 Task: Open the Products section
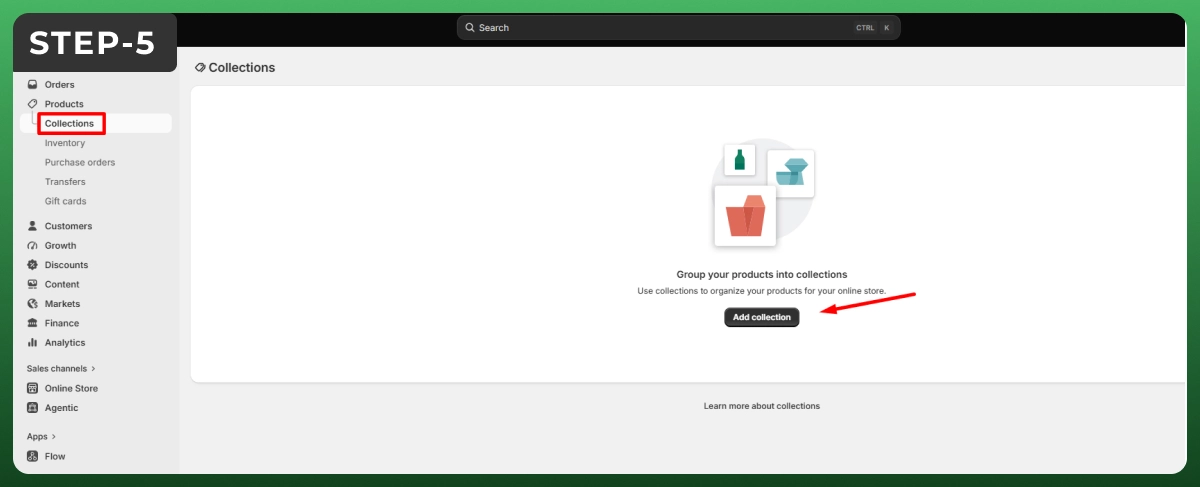pos(64,104)
